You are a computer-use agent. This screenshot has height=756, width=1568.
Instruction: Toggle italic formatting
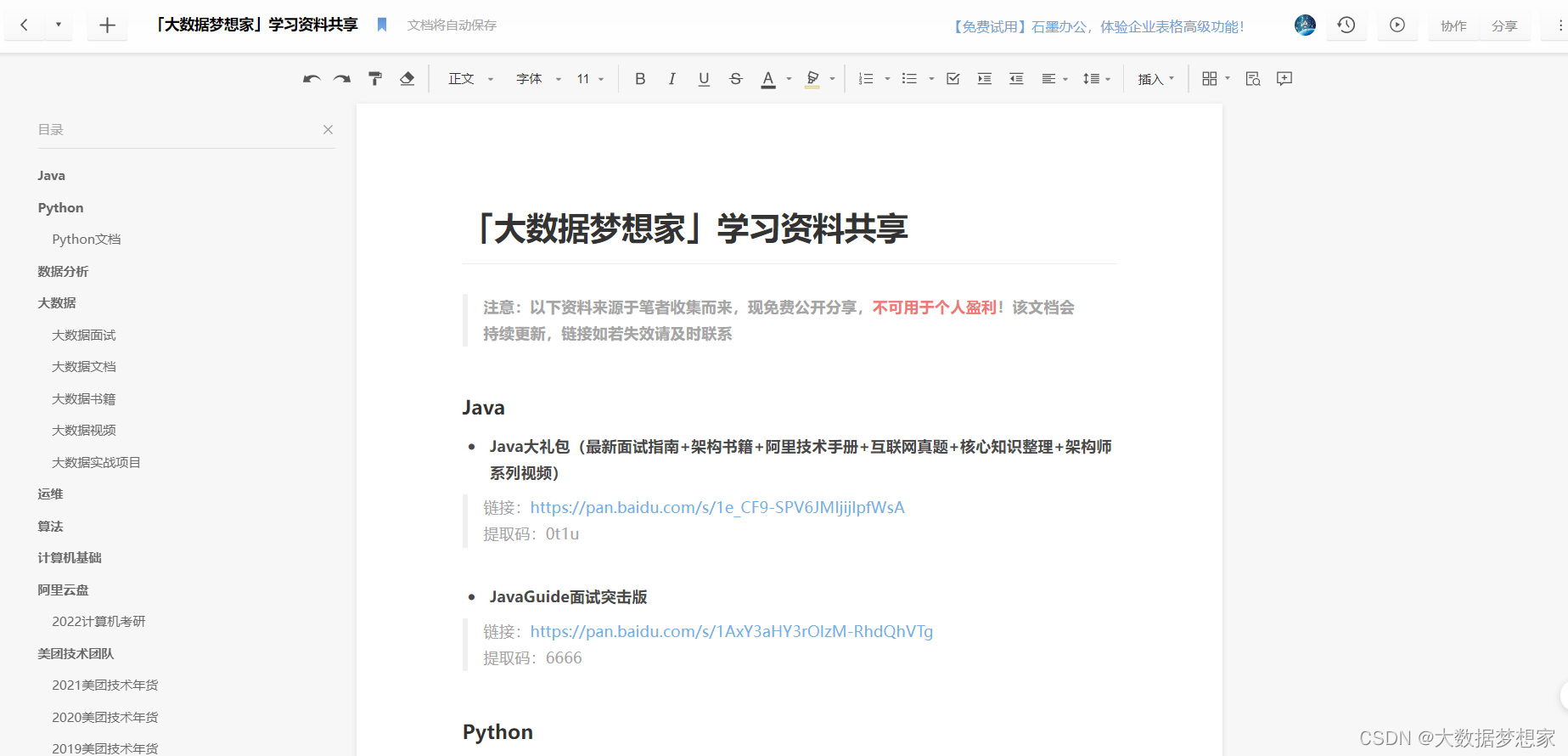(672, 79)
